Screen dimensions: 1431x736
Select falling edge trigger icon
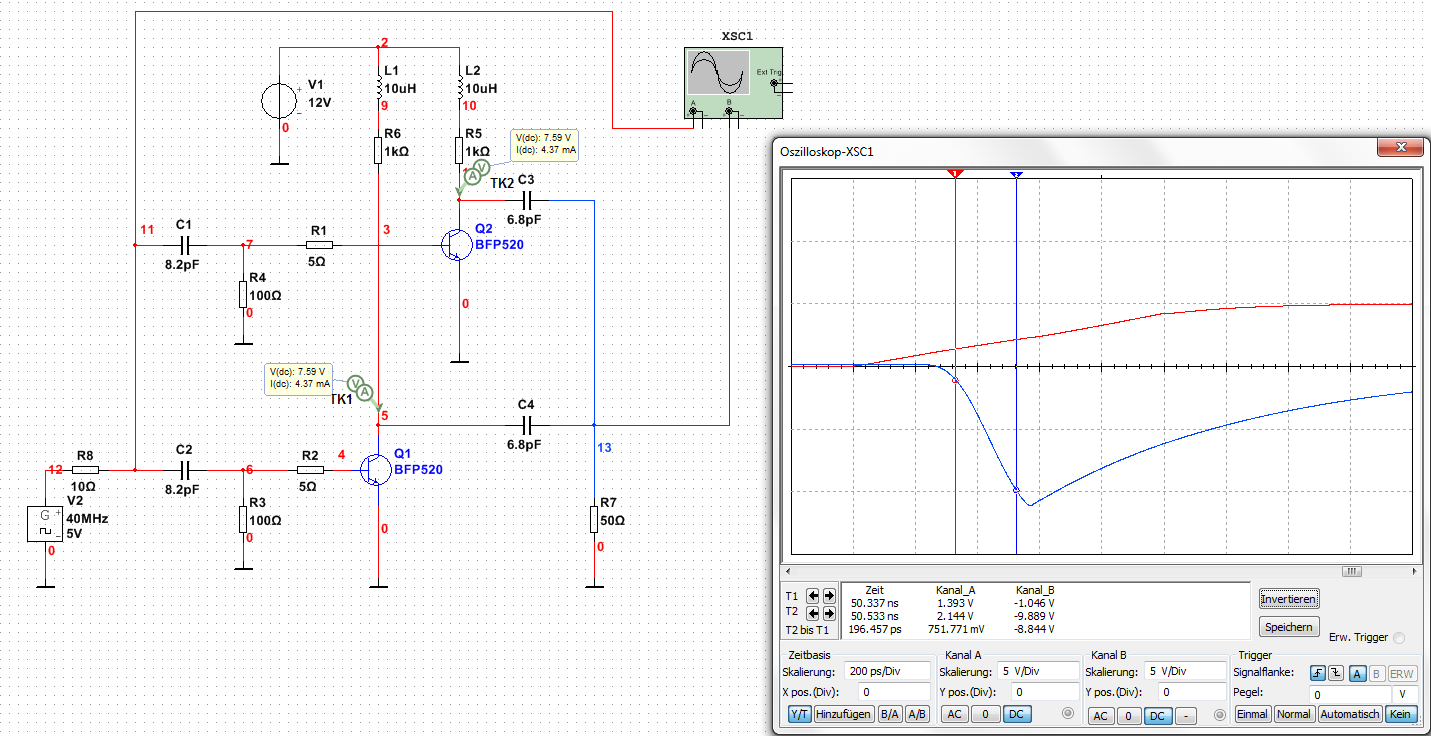(x=1335, y=673)
